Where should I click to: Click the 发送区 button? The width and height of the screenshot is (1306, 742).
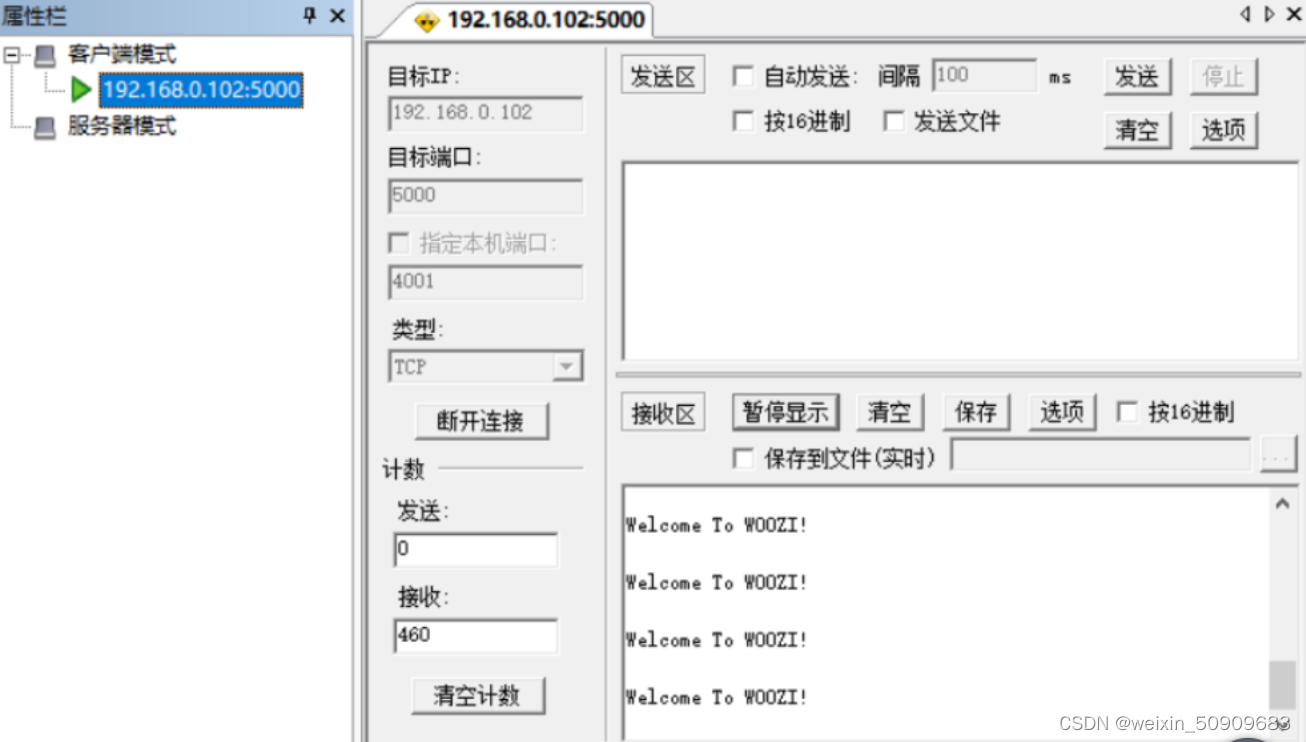[664, 77]
